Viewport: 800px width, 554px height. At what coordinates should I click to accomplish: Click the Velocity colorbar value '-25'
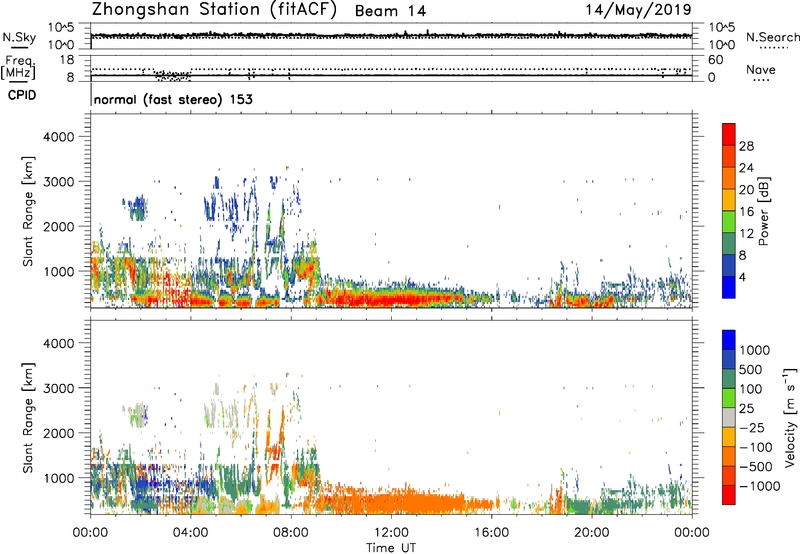(752, 428)
